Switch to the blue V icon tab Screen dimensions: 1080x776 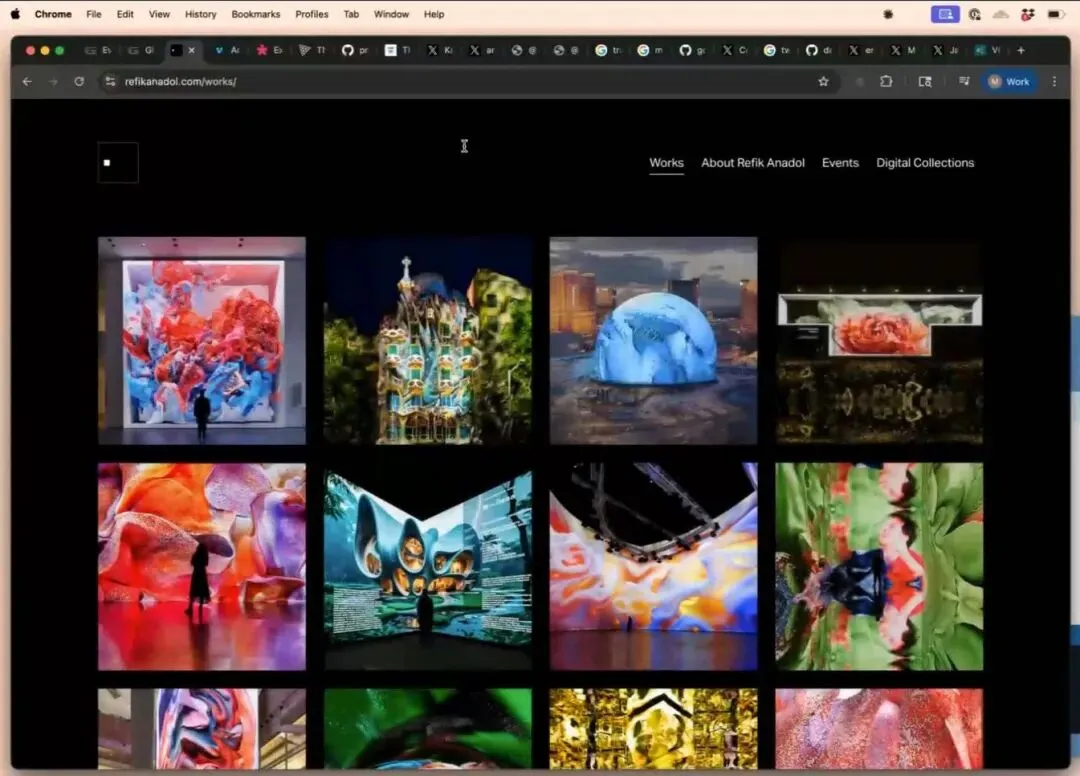[227, 50]
